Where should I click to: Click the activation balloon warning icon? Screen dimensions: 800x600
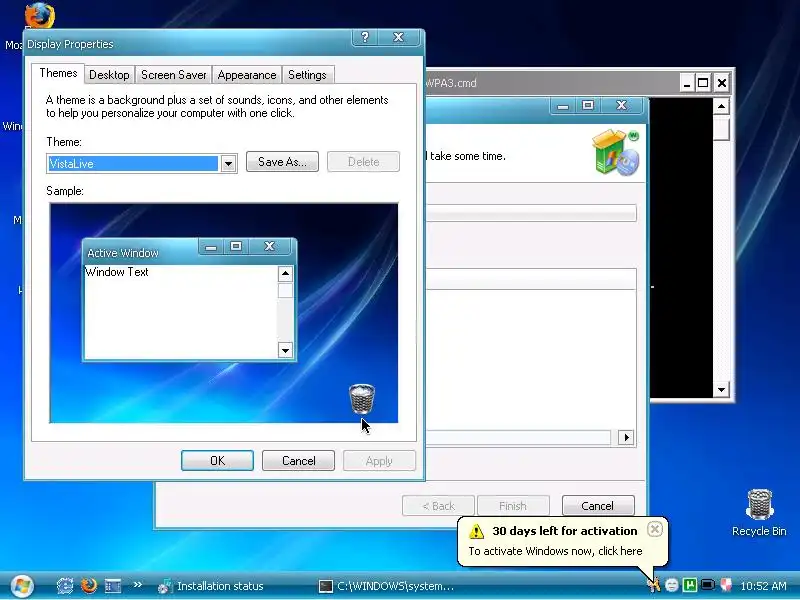point(476,531)
